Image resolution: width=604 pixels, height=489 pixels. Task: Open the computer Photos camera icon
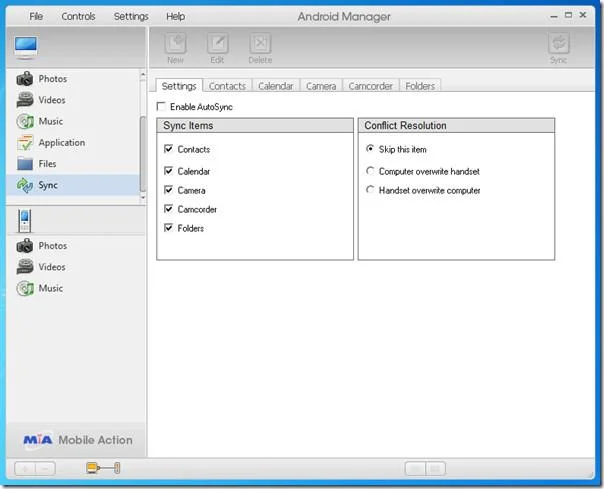coord(25,79)
